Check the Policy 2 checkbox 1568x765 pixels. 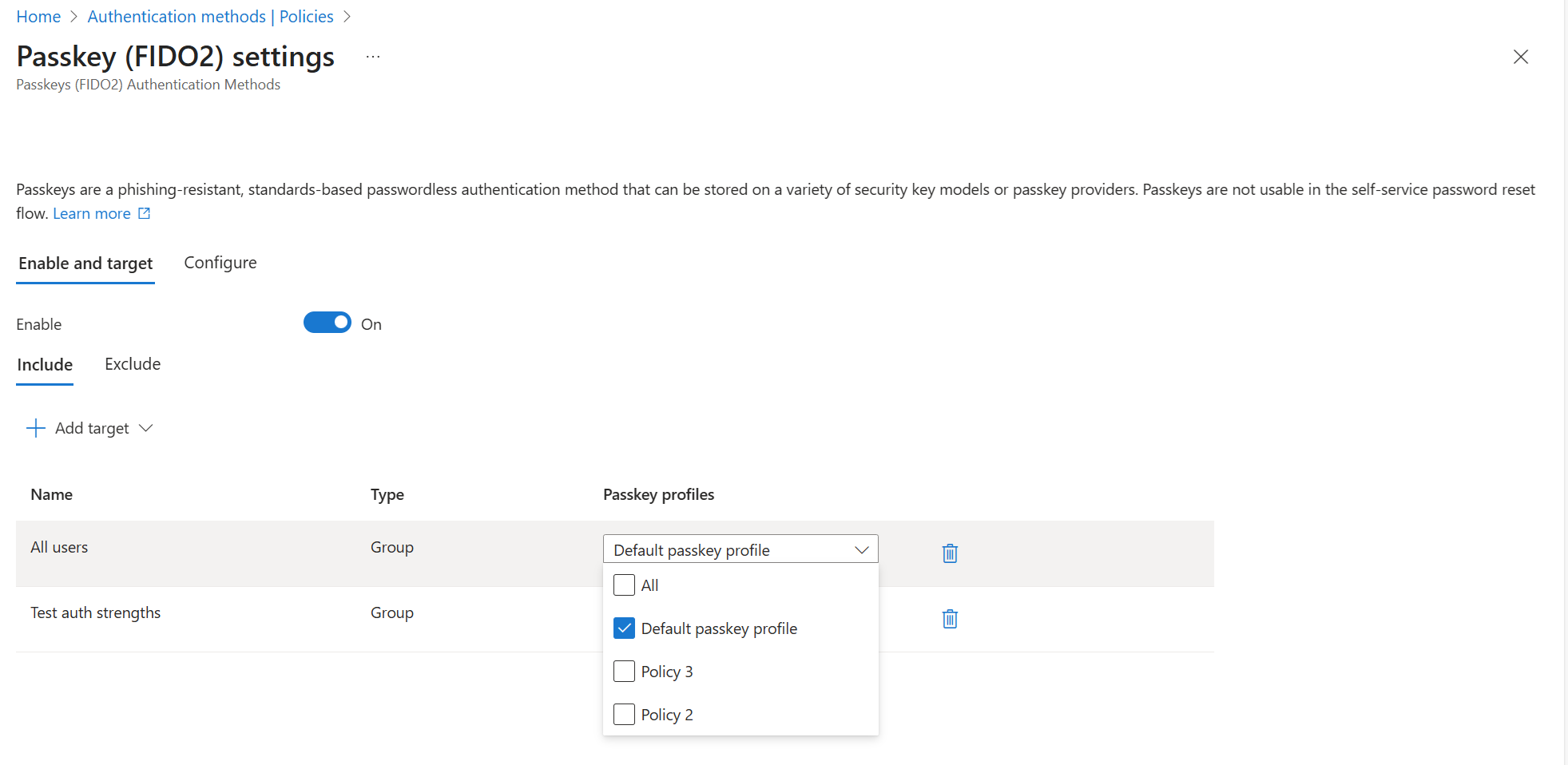pyautogui.click(x=624, y=715)
